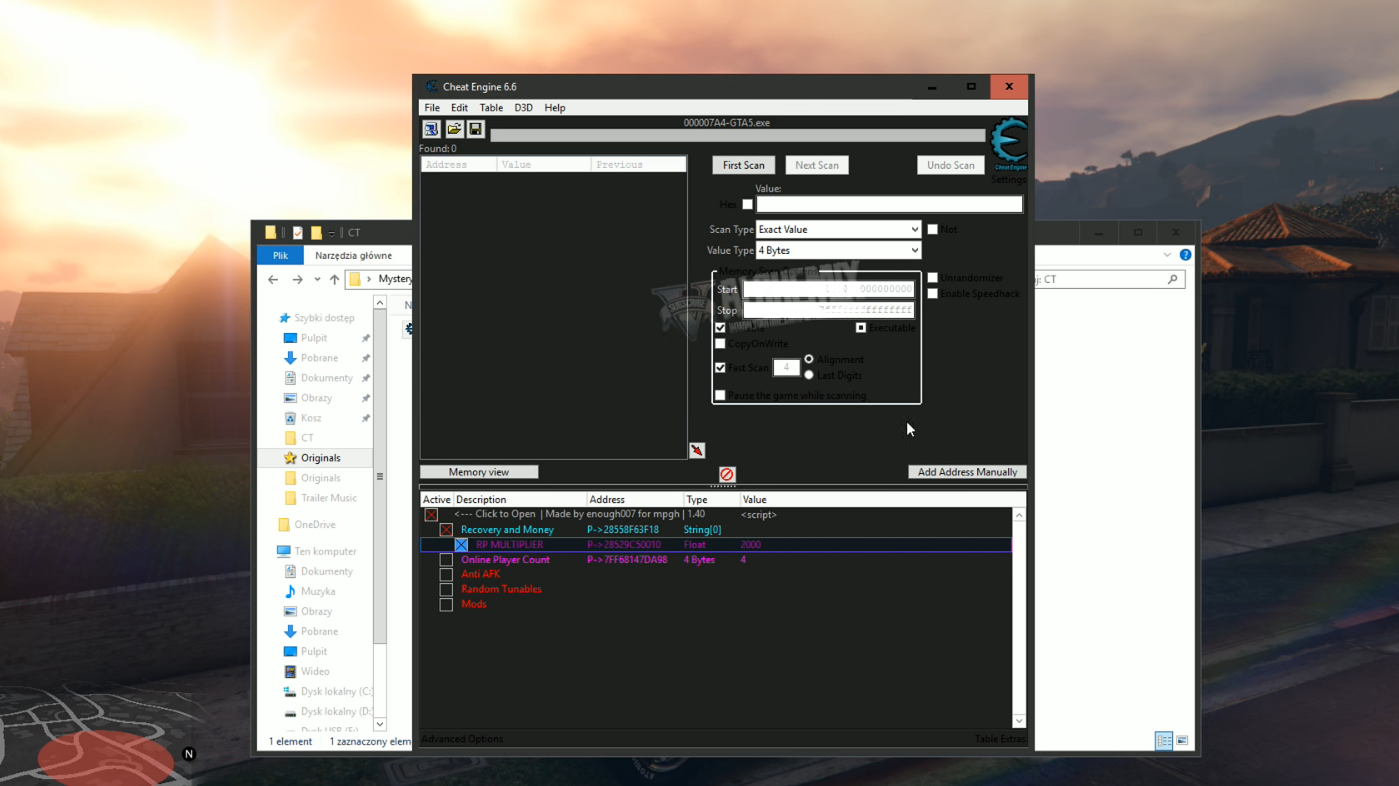Open the Value Type dropdown
Screen dimensions: 1399x786
(838, 251)
